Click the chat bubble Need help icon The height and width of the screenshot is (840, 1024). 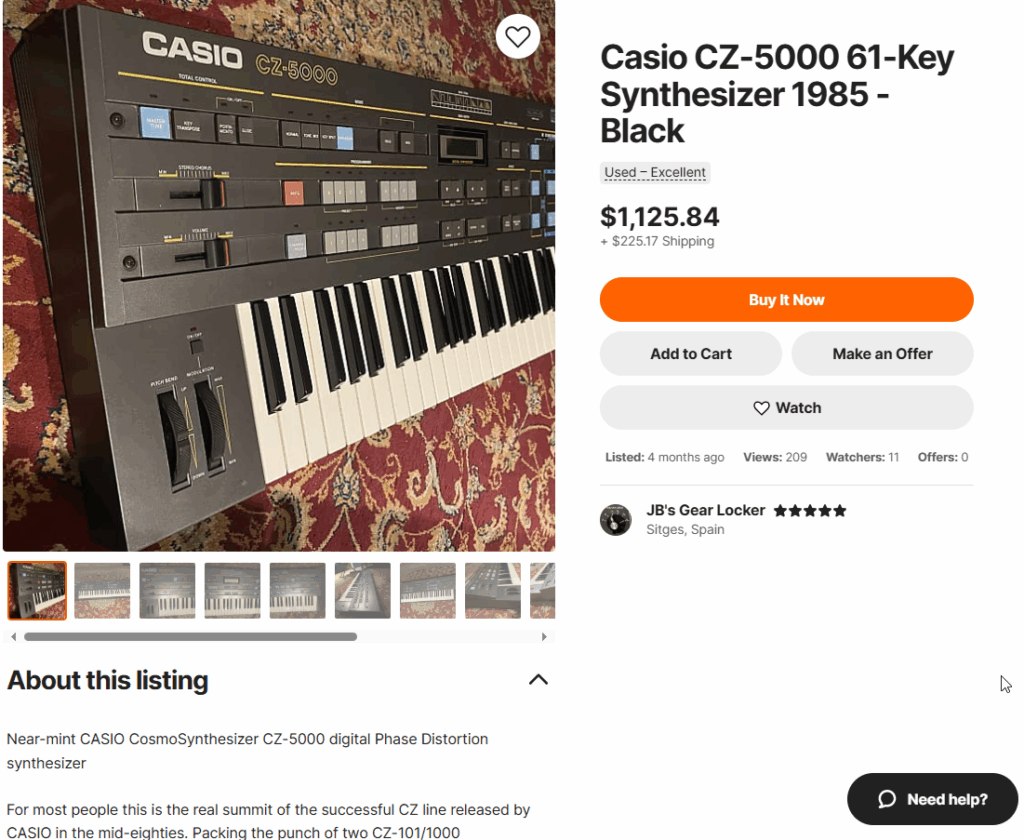886,799
